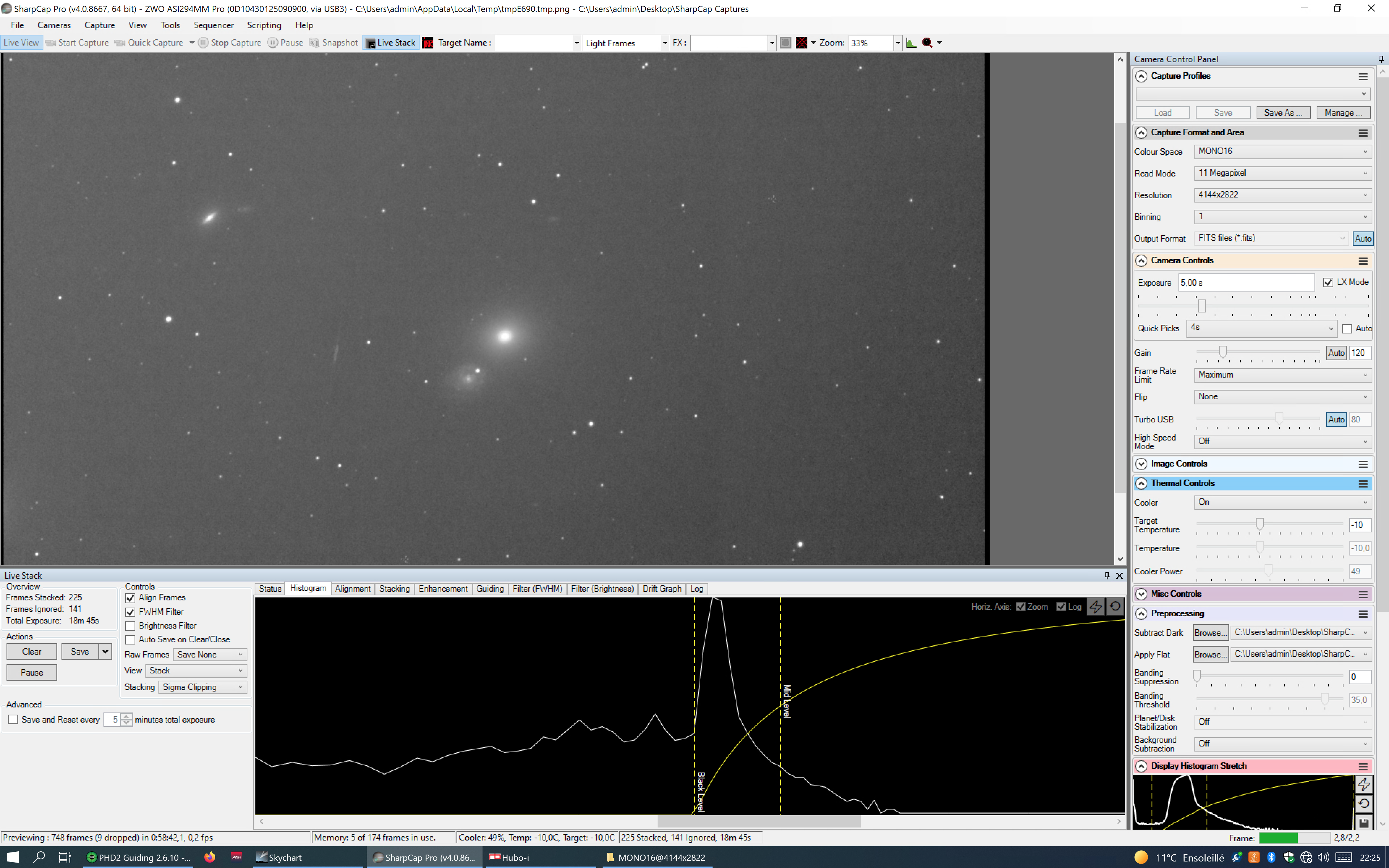Screen dimensions: 1389x868
Task: Open the Stacking Sigma Clipping dropdown
Action: (x=202, y=687)
